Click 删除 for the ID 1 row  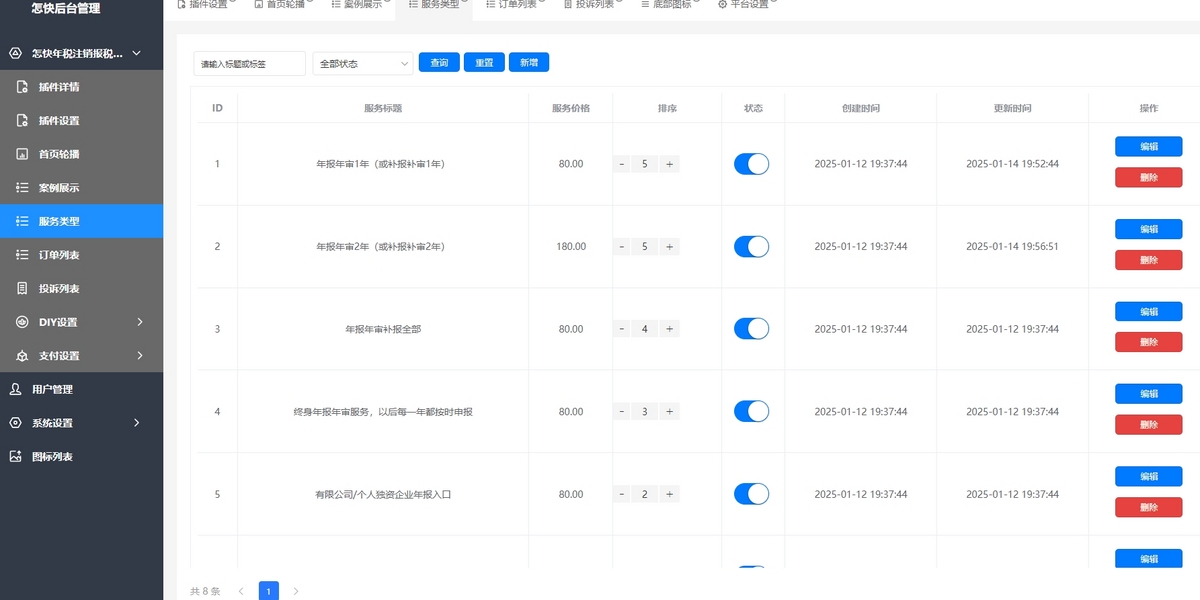(x=1149, y=178)
